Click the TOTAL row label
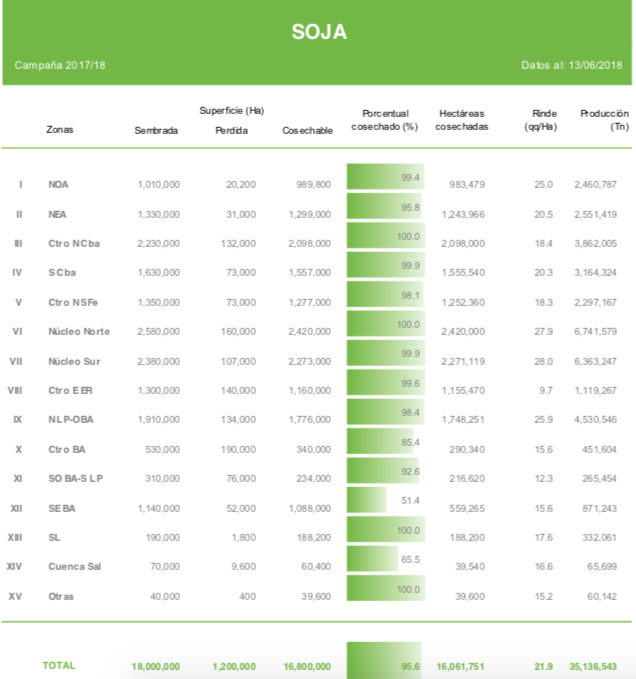The image size is (636, 679). click(59, 666)
